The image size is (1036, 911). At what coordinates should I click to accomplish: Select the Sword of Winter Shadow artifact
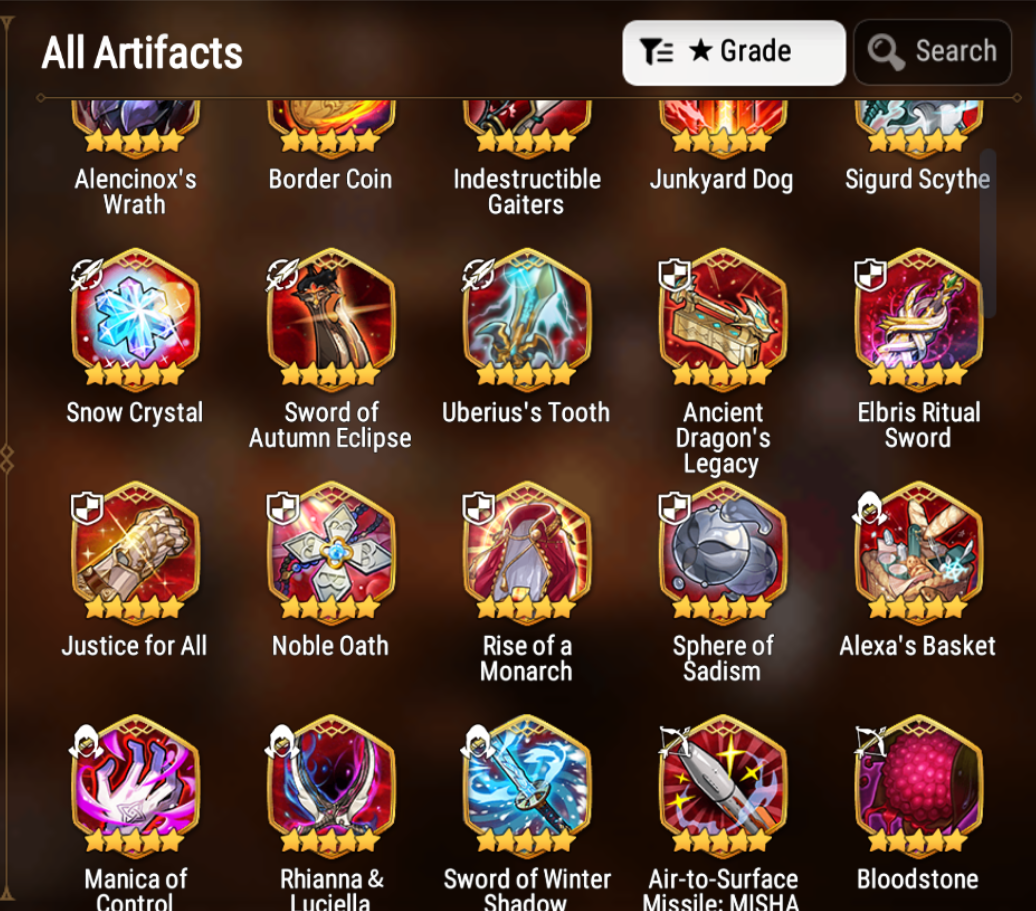pos(526,783)
